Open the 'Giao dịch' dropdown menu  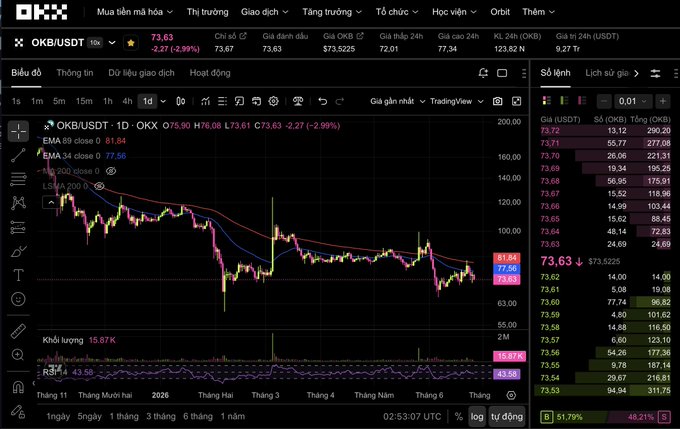(x=265, y=12)
